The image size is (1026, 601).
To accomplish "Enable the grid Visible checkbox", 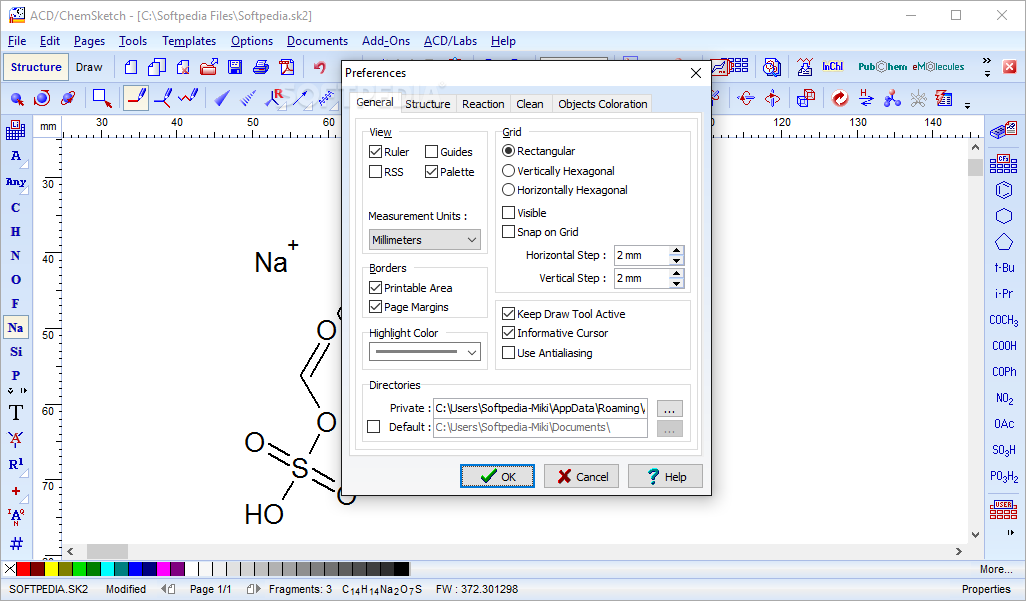I will [508, 213].
